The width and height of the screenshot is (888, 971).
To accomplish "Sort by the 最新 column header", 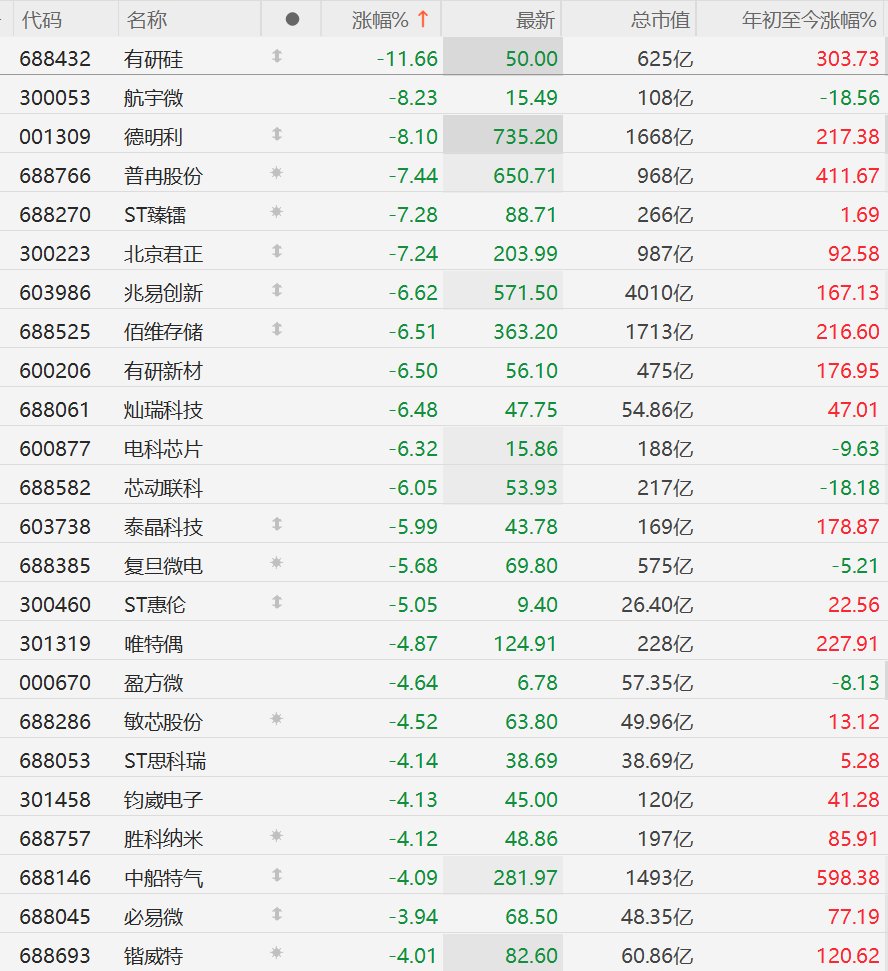I will (536, 20).
